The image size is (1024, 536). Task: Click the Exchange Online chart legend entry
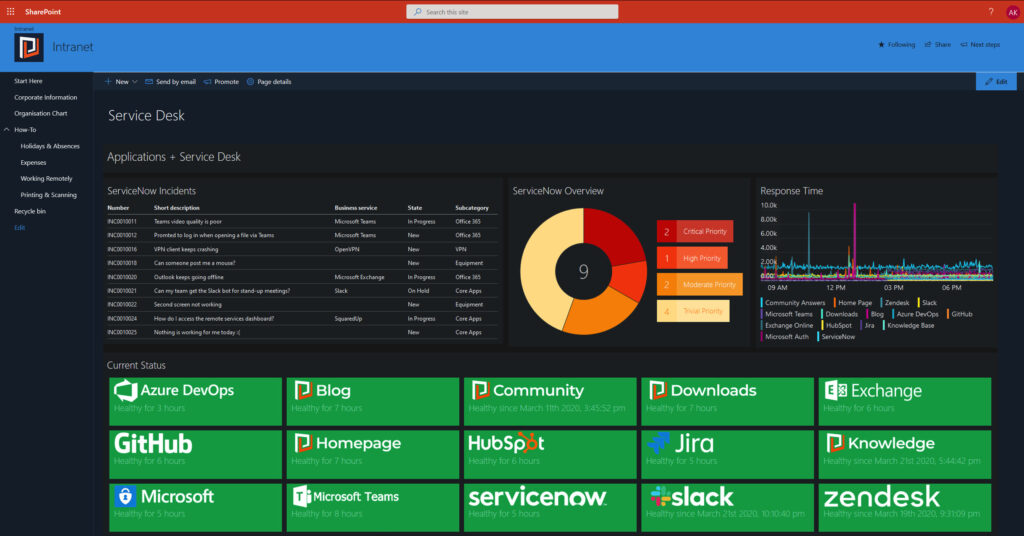pos(787,325)
